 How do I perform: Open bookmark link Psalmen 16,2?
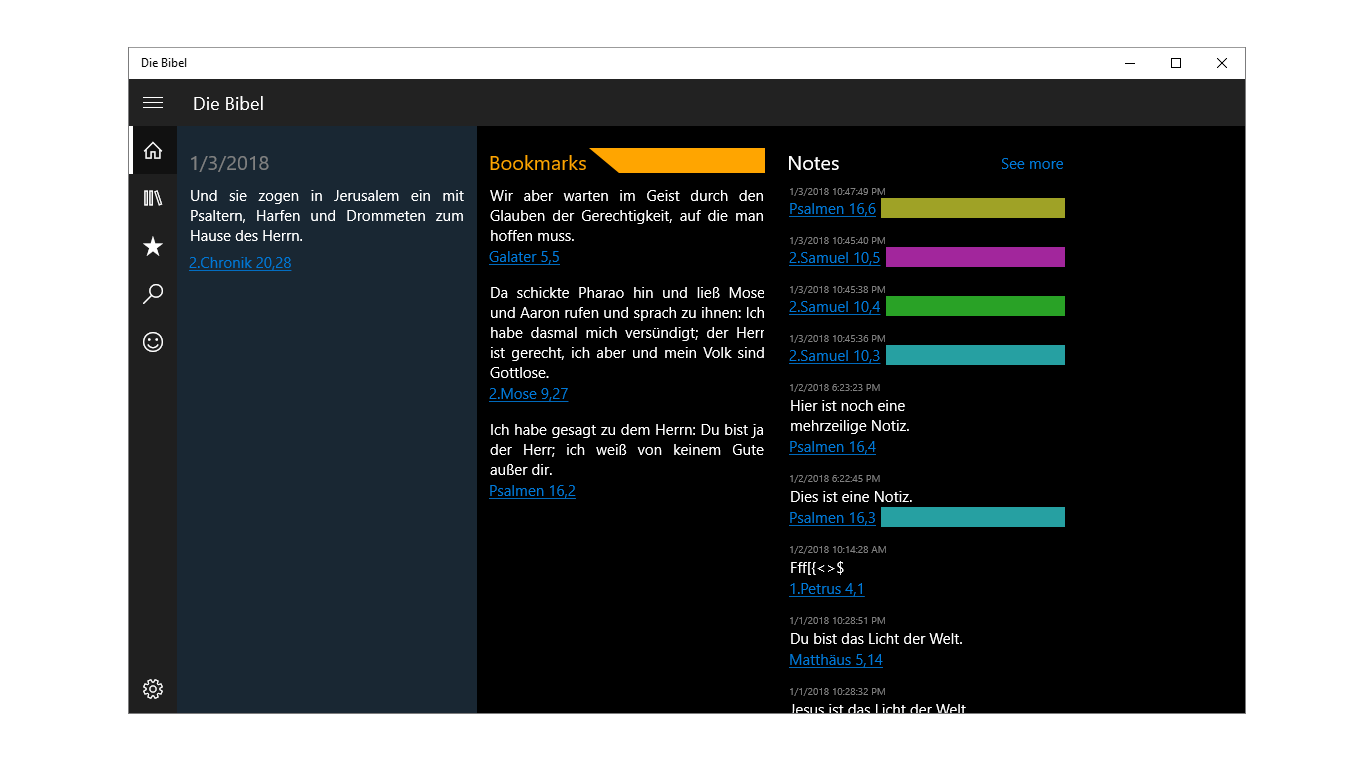click(532, 491)
